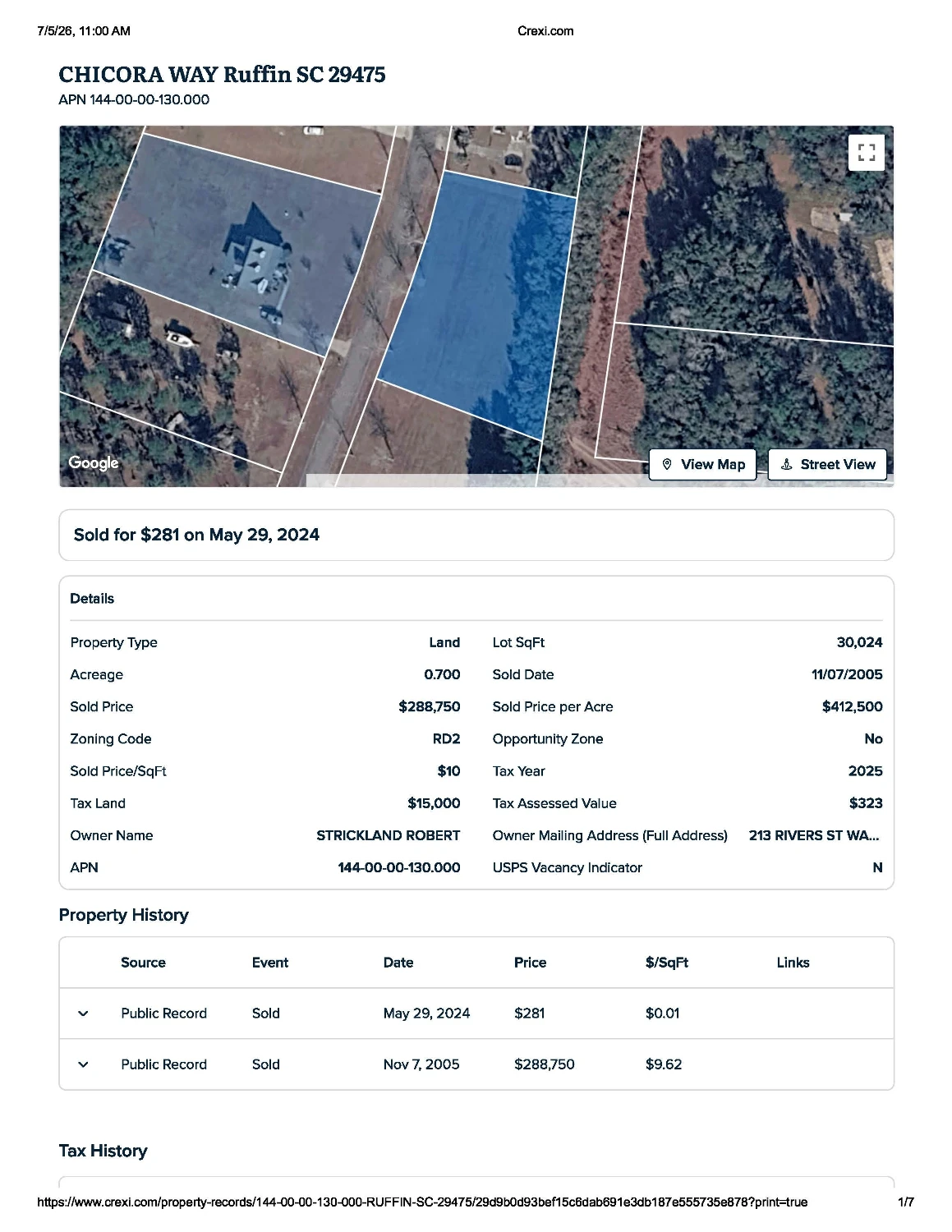Click the Crexi.com page header text
The height and width of the screenshot is (1232, 952).
click(545, 31)
